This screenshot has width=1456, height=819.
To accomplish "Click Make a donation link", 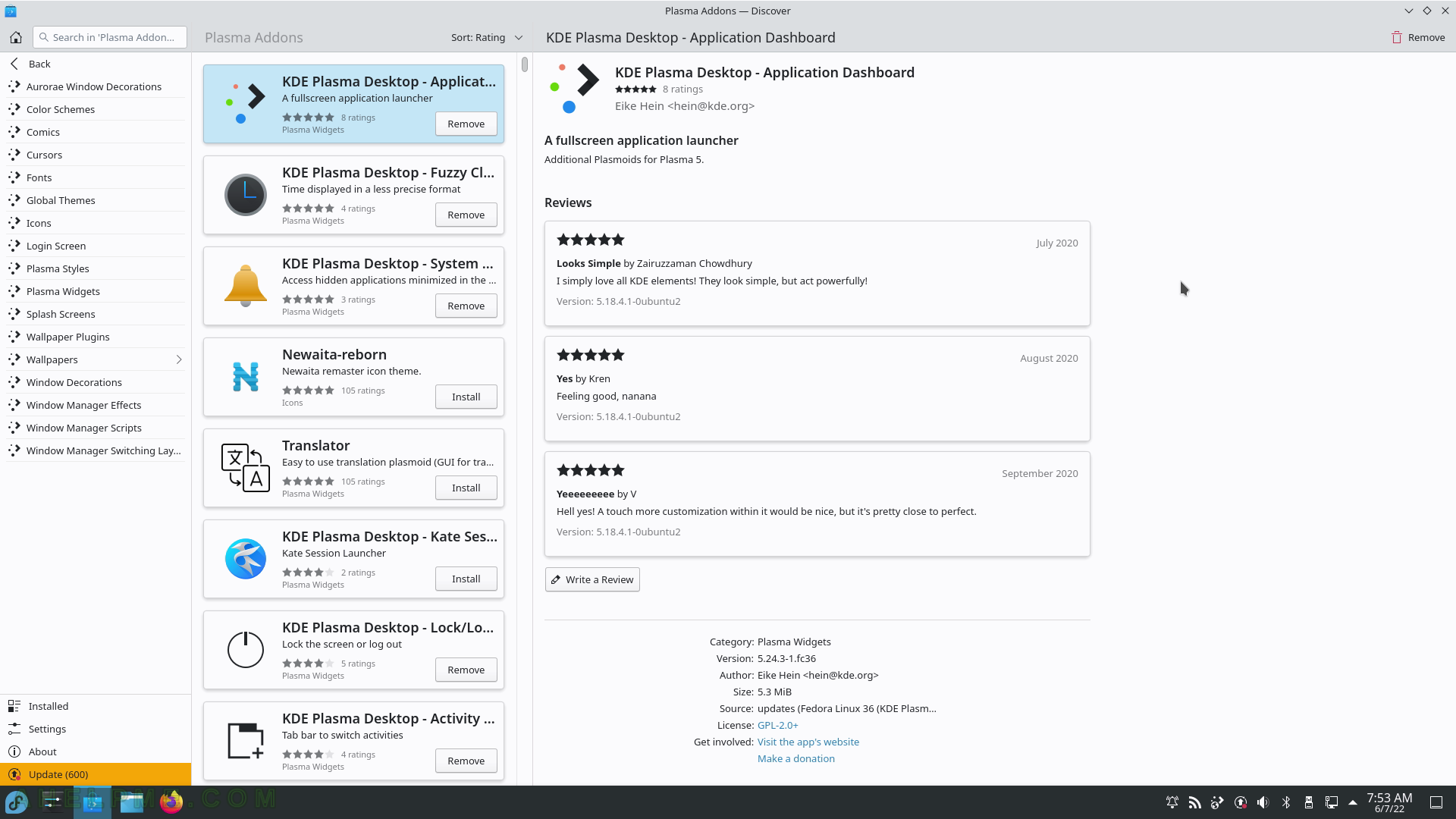I will click(796, 758).
